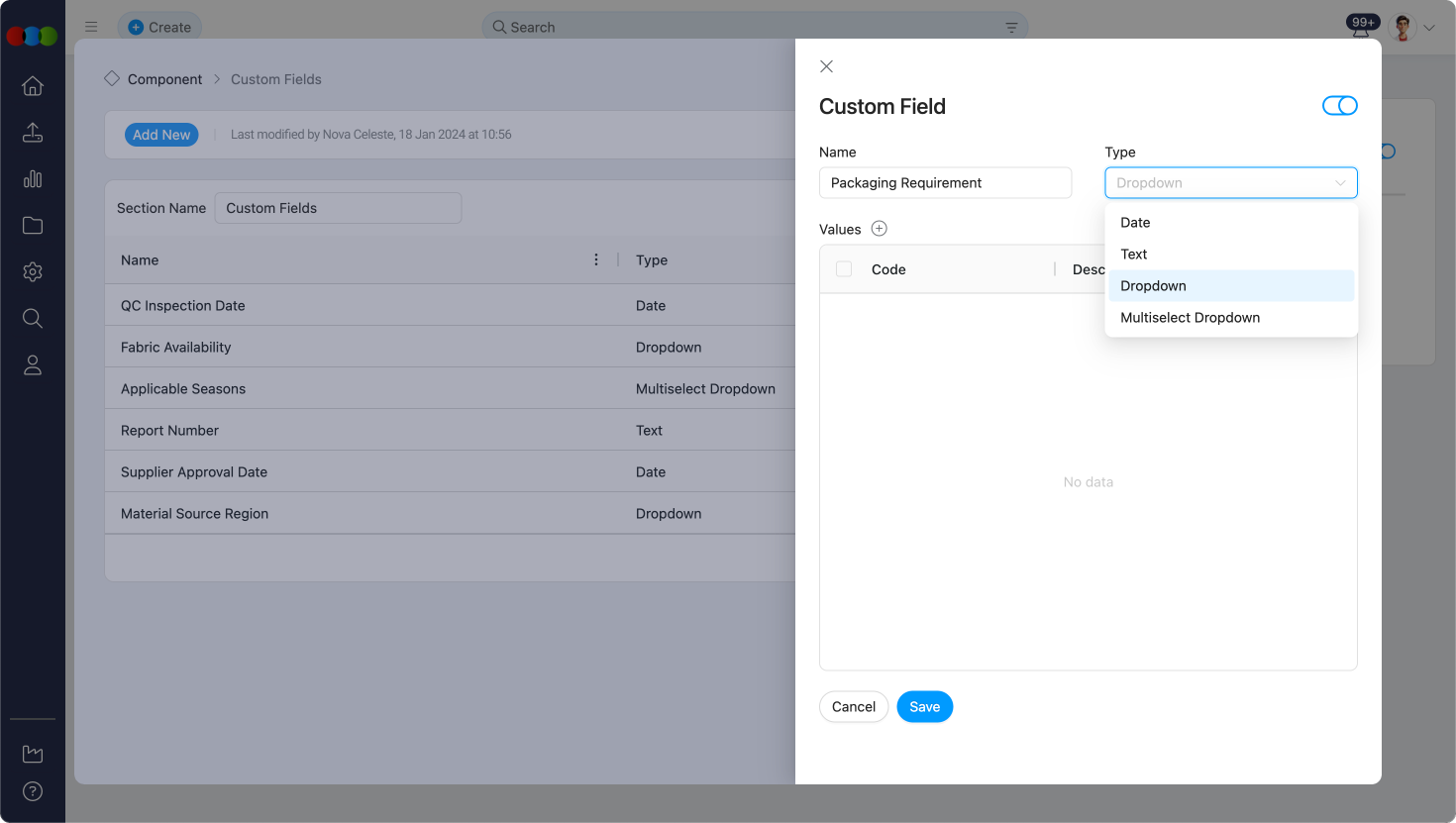Image resolution: width=1456 pixels, height=823 pixels.
Task: Pick the Text type option
Action: pyautogui.click(x=1134, y=255)
